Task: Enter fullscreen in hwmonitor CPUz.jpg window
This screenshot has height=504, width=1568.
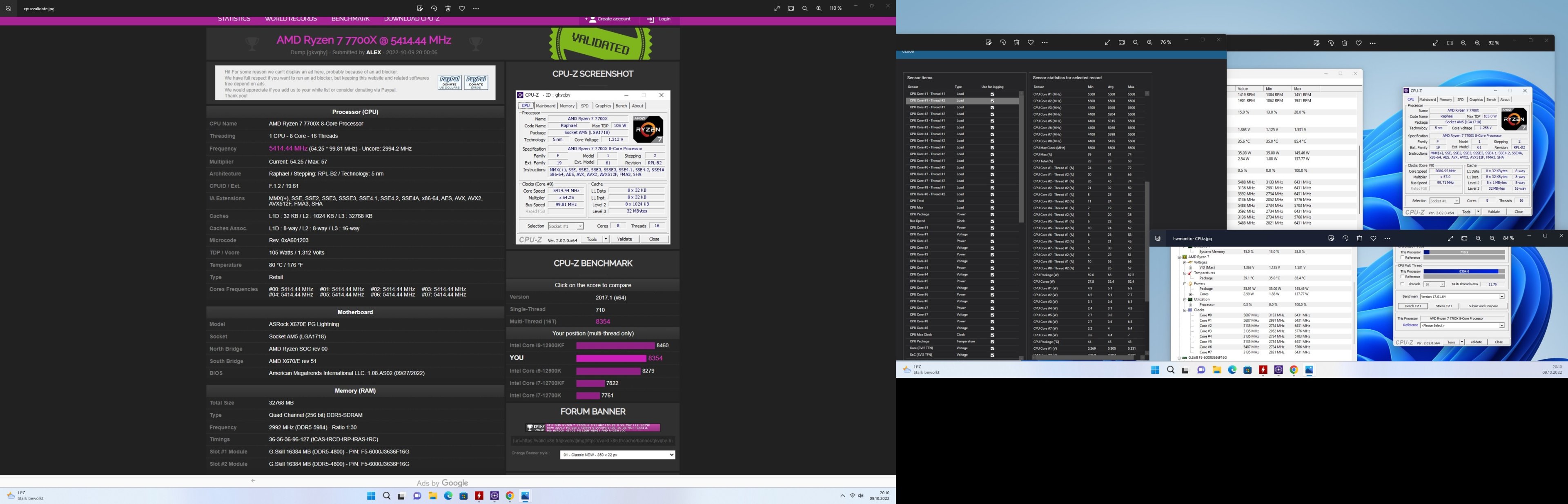Action: pyautogui.click(x=1450, y=239)
